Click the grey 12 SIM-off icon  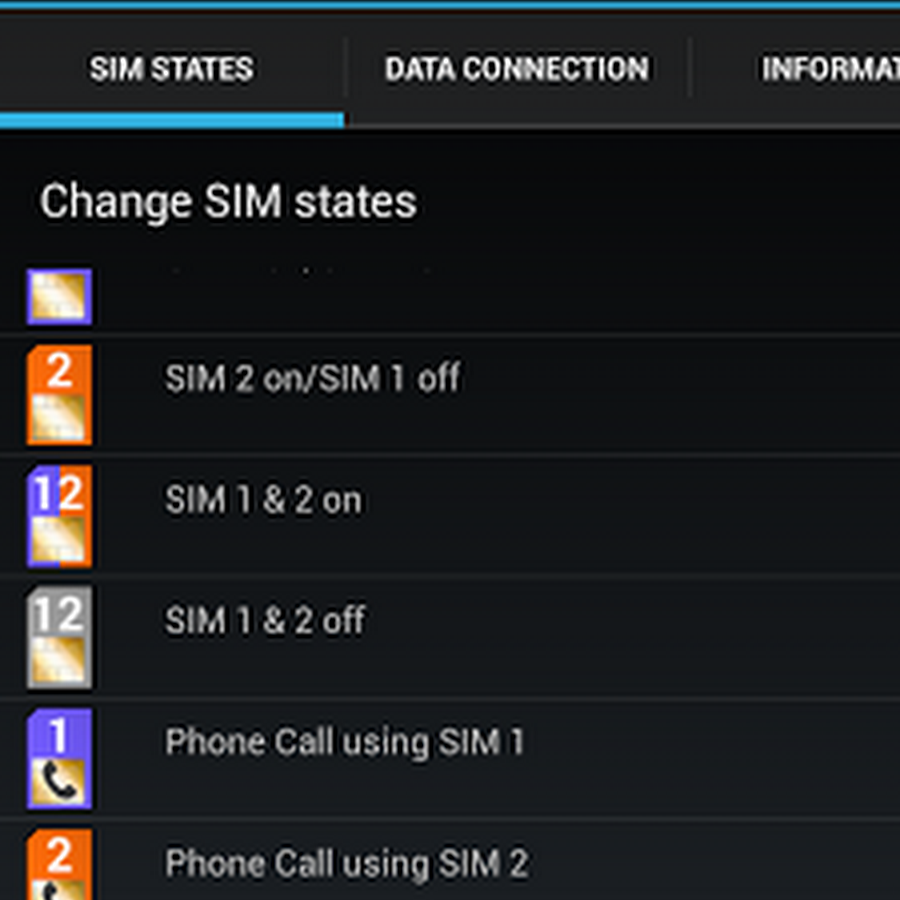(x=59, y=637)
